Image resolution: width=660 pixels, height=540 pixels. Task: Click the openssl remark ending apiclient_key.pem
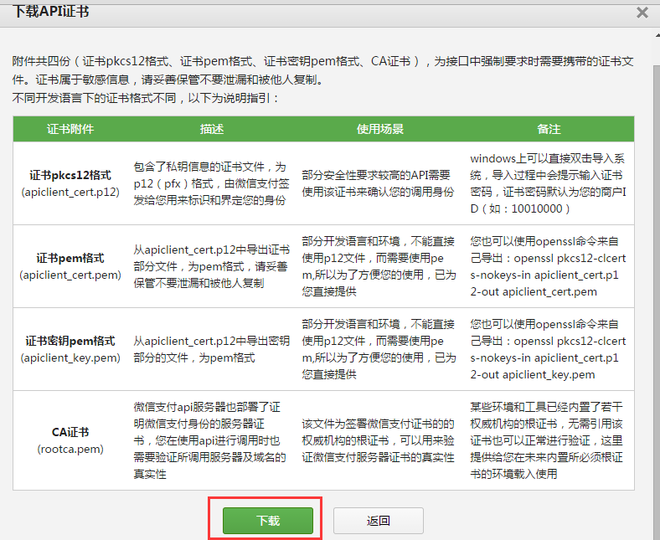coord(548,349)
